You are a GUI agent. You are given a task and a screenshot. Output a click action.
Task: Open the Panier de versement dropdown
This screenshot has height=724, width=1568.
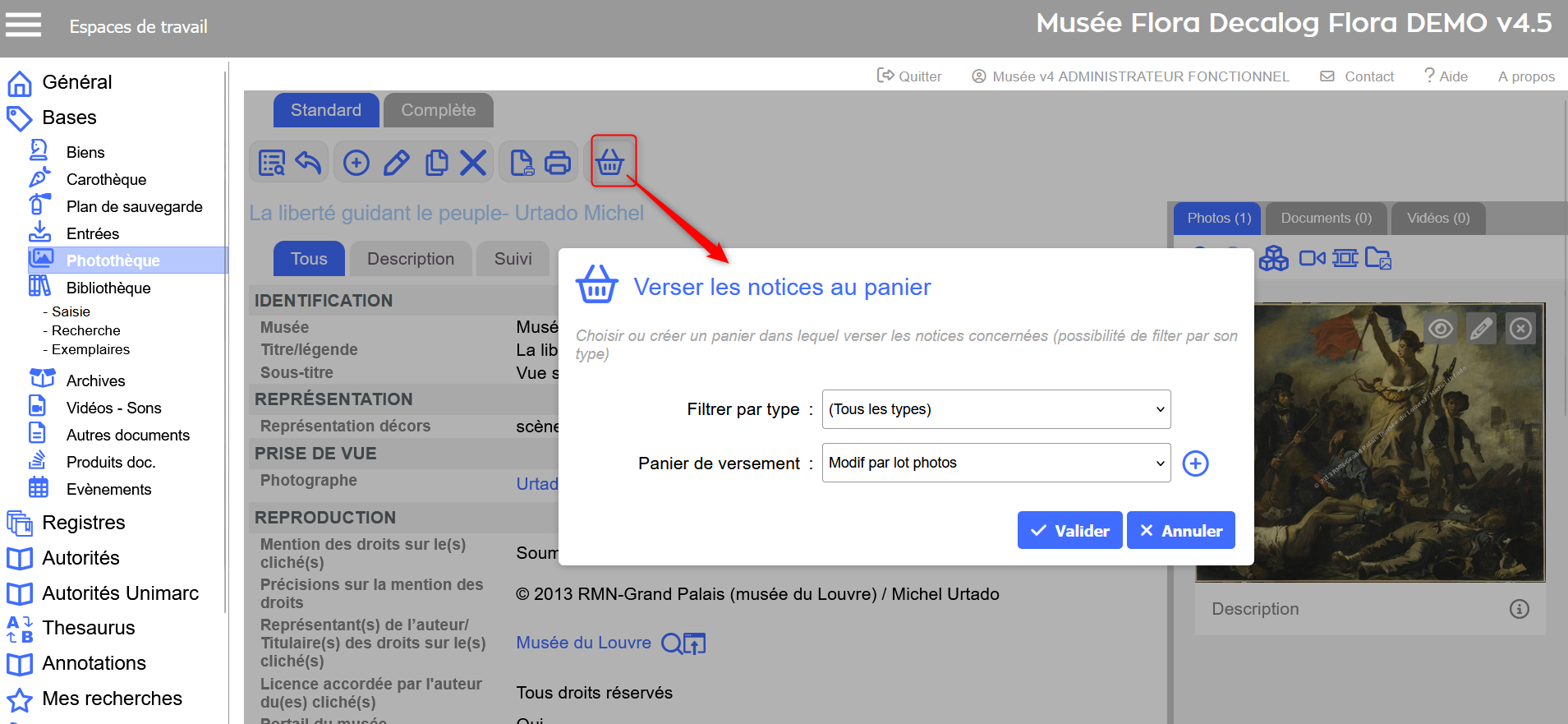(x=996, y=463)
